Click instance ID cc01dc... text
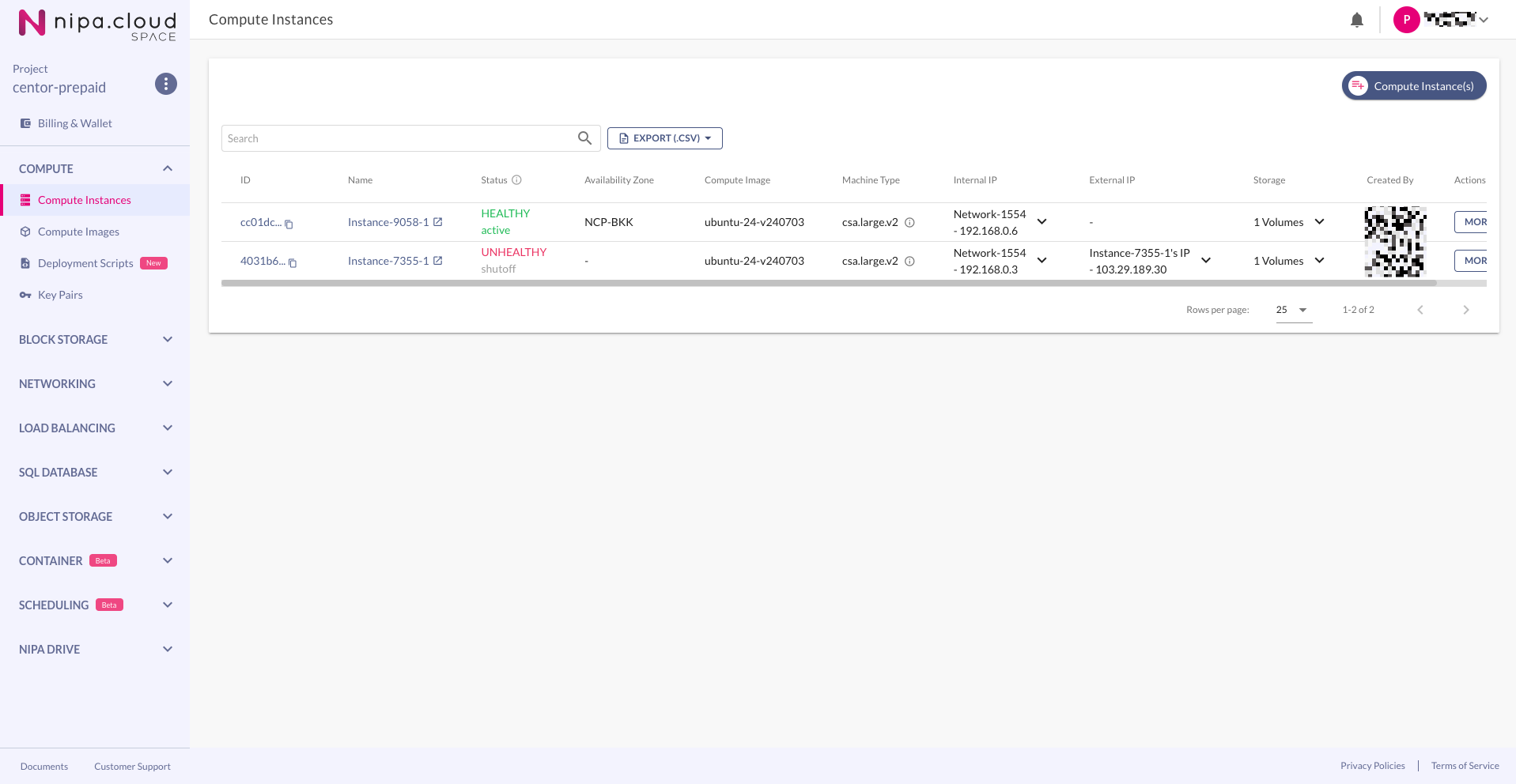The height and width of the screenshot is (784, 1516). click(x=261, y=222)
